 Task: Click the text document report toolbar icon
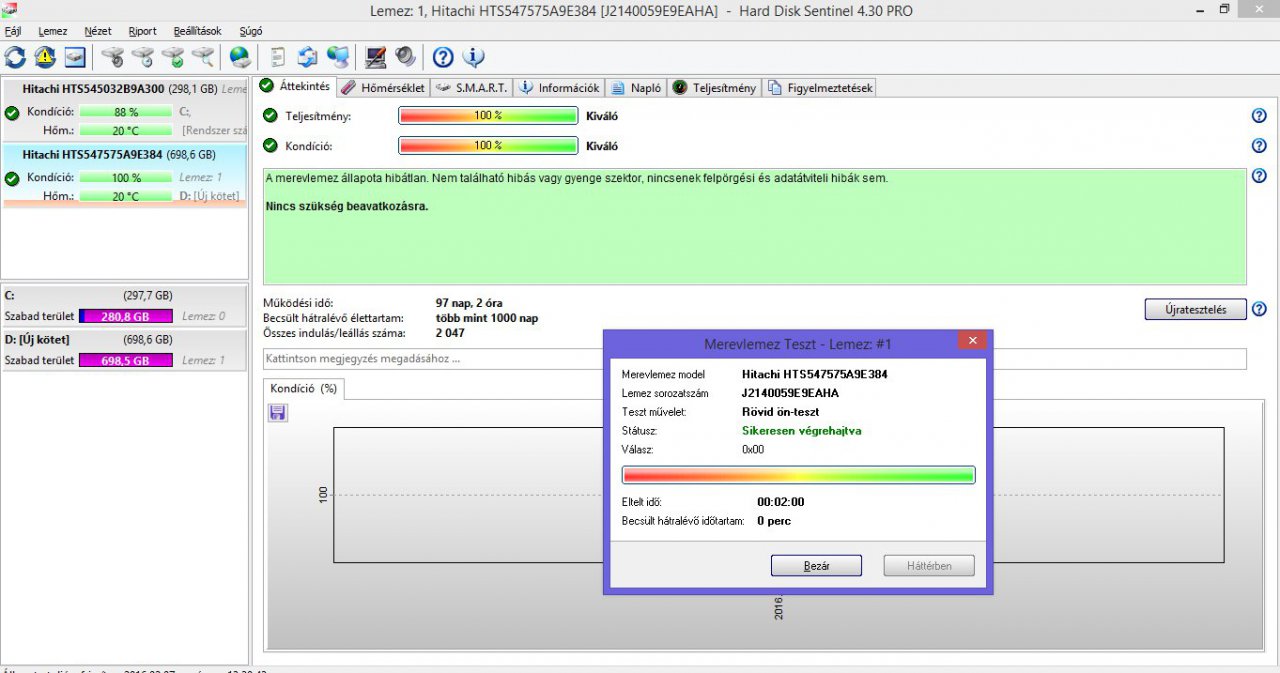[278, 56]
